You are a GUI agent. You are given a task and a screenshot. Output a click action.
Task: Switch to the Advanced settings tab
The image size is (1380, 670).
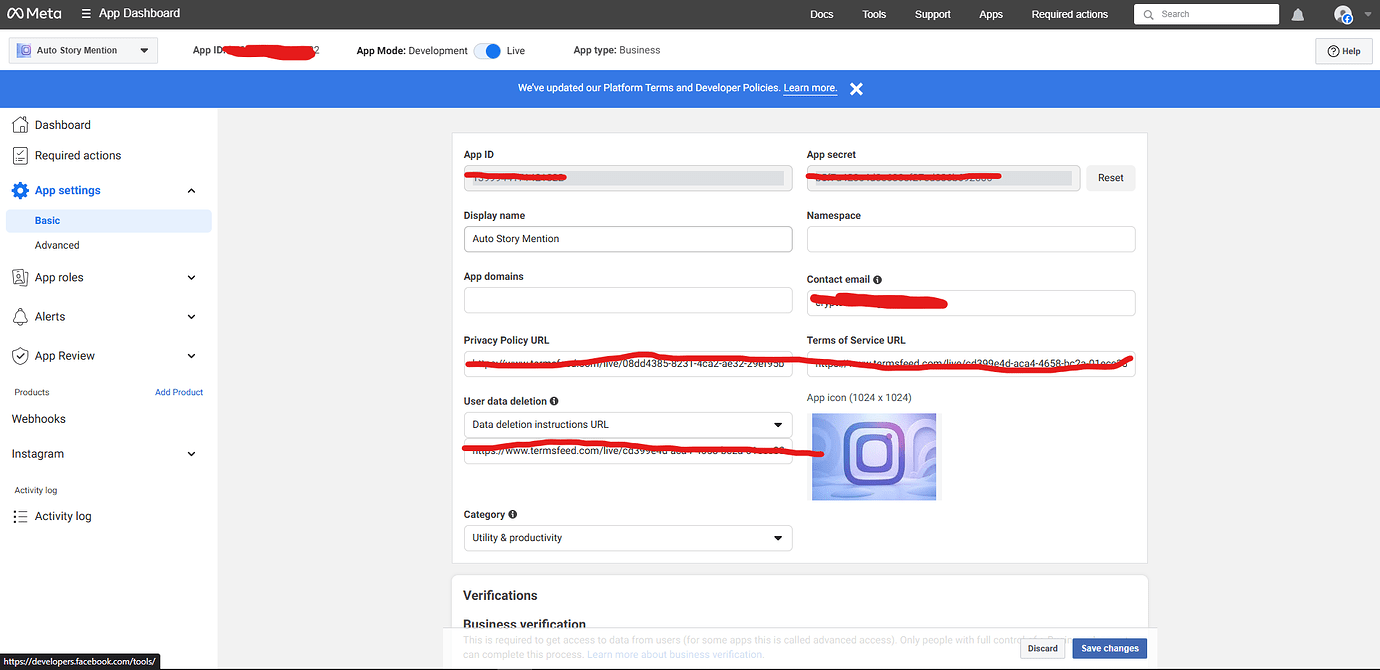click(x=57, y=244)
